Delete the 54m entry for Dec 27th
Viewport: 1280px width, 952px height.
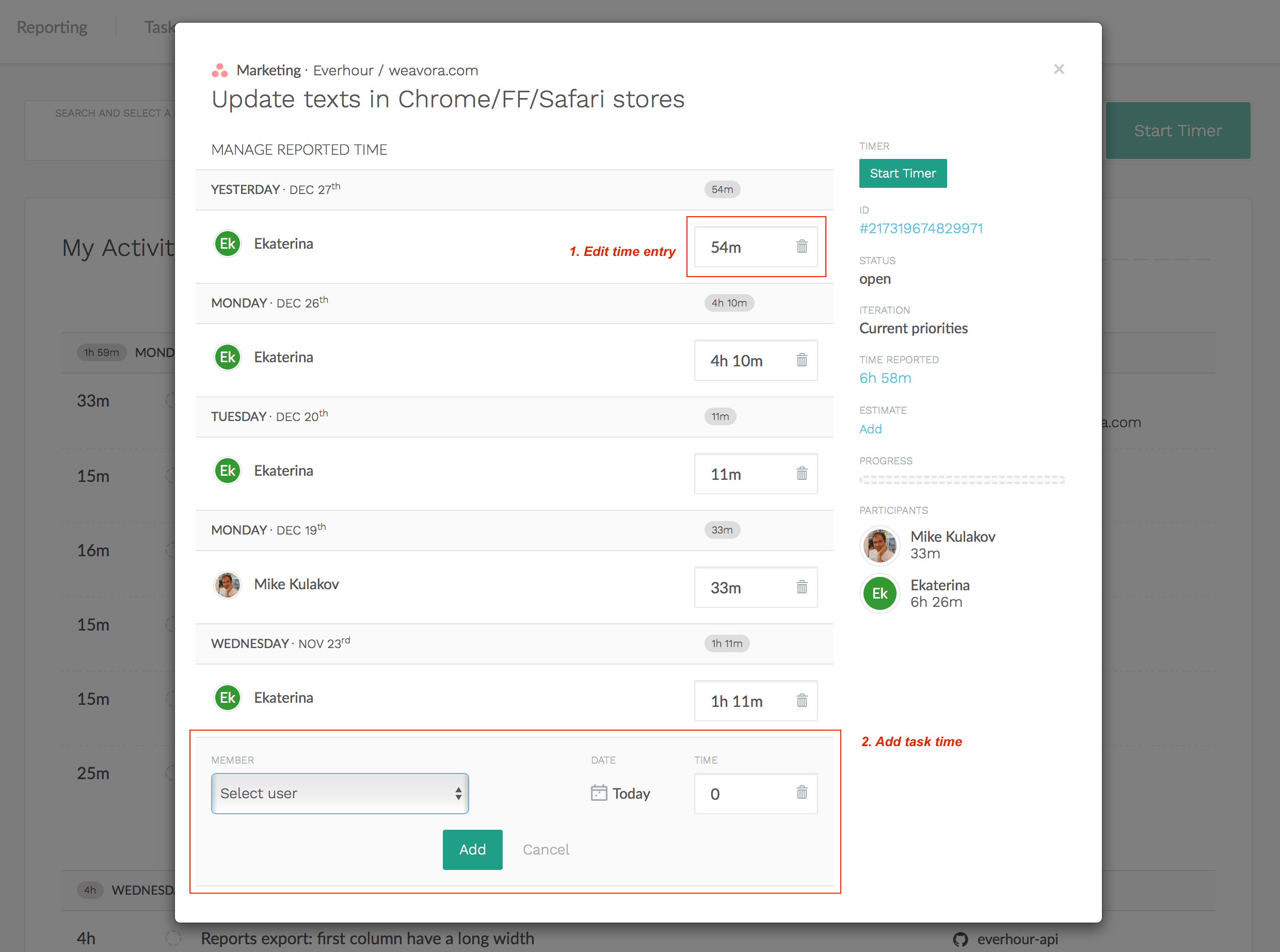coord(802,247)
